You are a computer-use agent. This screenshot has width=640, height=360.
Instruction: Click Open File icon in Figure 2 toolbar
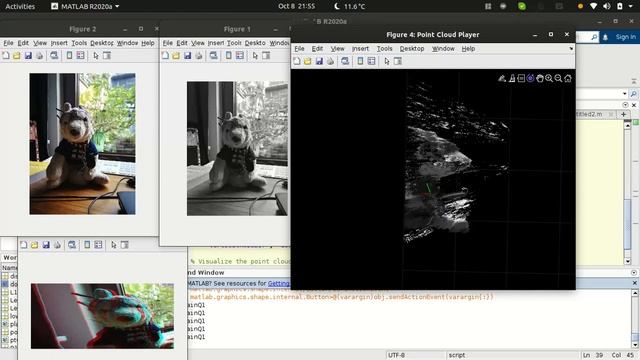[17, 56]
